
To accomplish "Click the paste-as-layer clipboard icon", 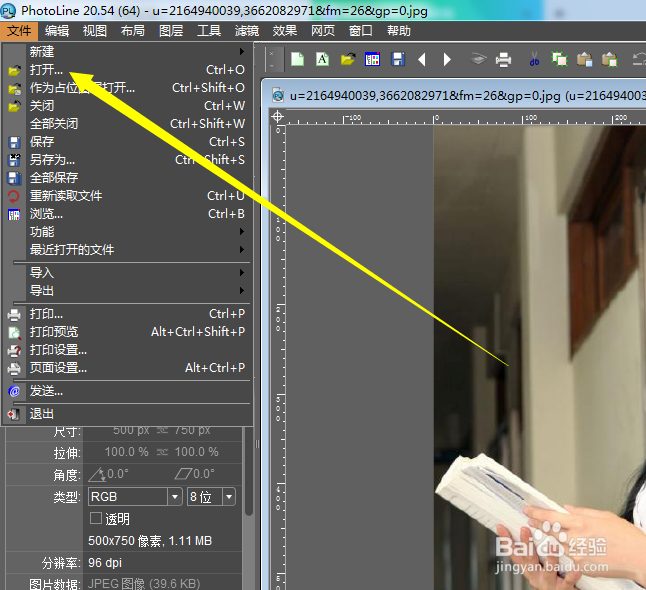I will coord(609,60).
